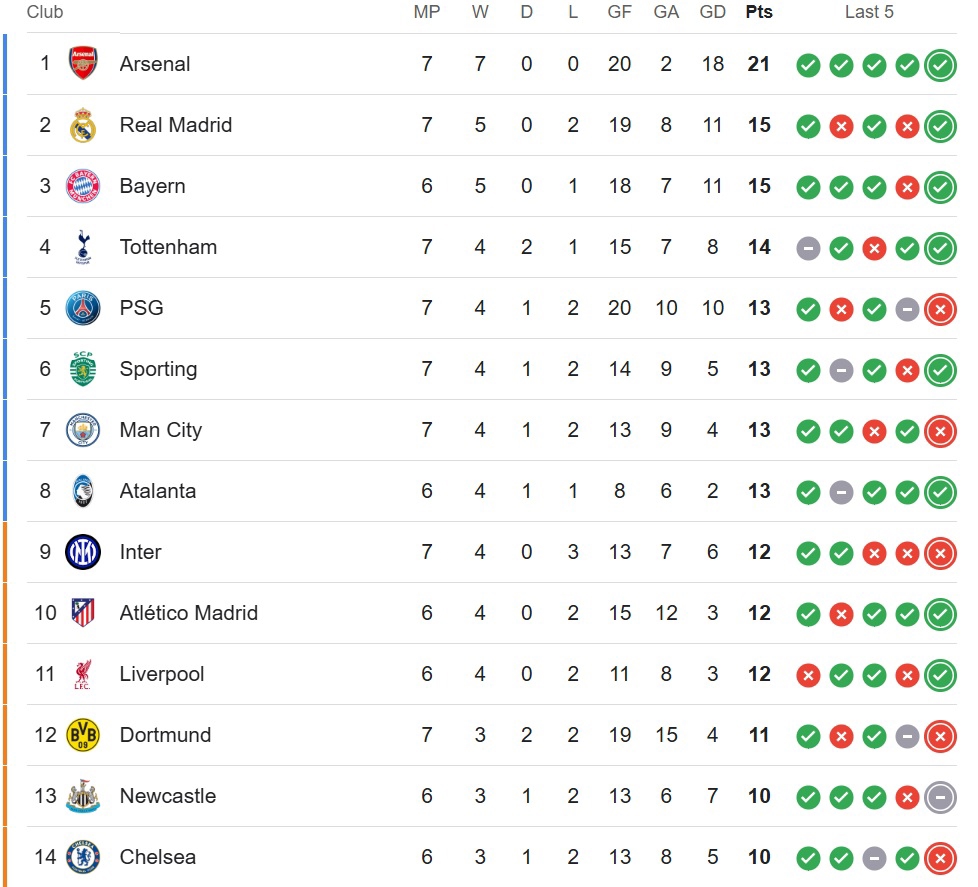Click the GD column header

click(713, 12)
